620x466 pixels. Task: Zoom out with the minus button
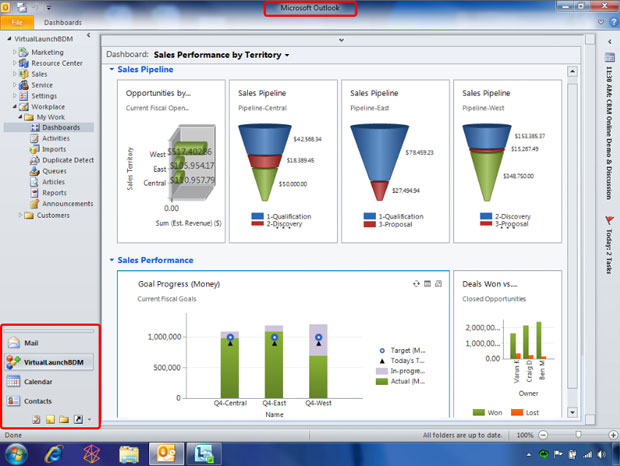tap(544, 435)
